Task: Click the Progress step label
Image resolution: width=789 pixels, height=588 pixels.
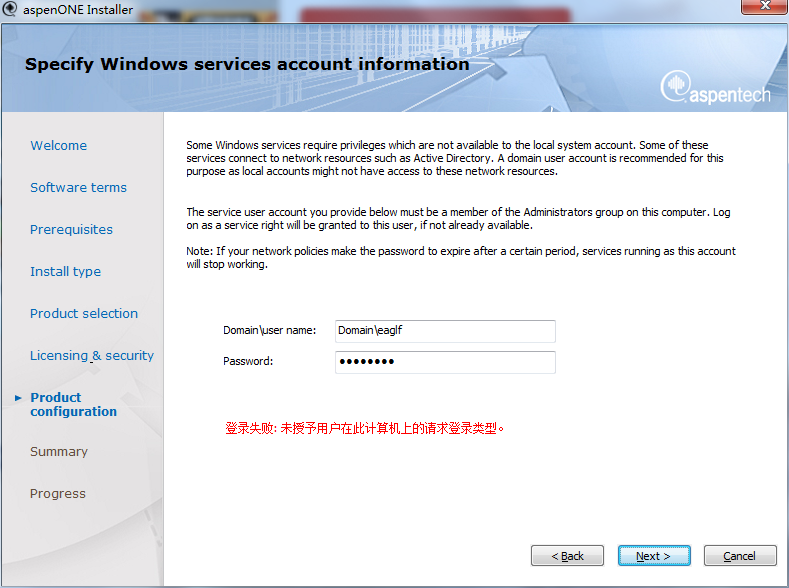Action: 58,494
